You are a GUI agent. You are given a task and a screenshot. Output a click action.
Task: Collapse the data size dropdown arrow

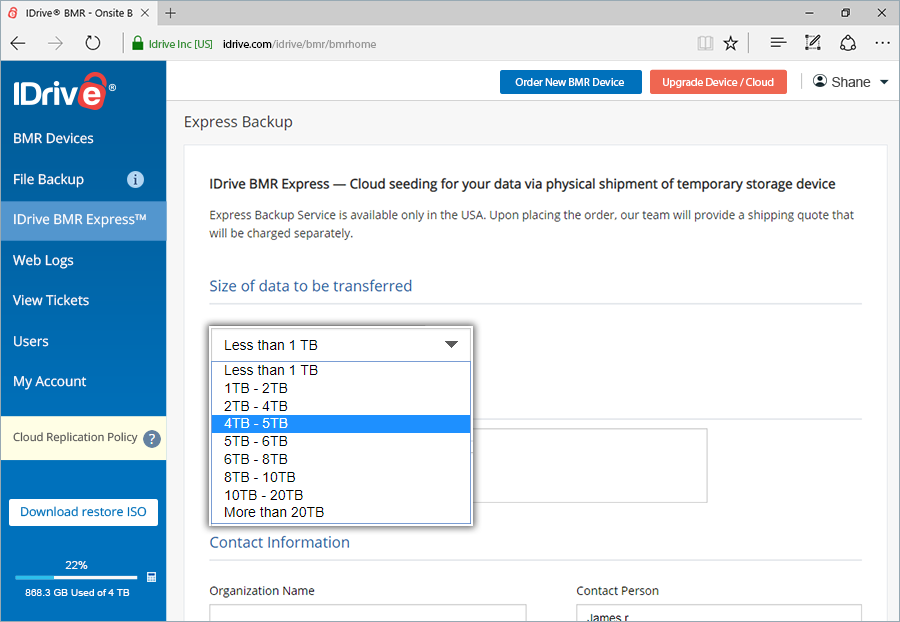pyautogui.click(x=451, y=344)
